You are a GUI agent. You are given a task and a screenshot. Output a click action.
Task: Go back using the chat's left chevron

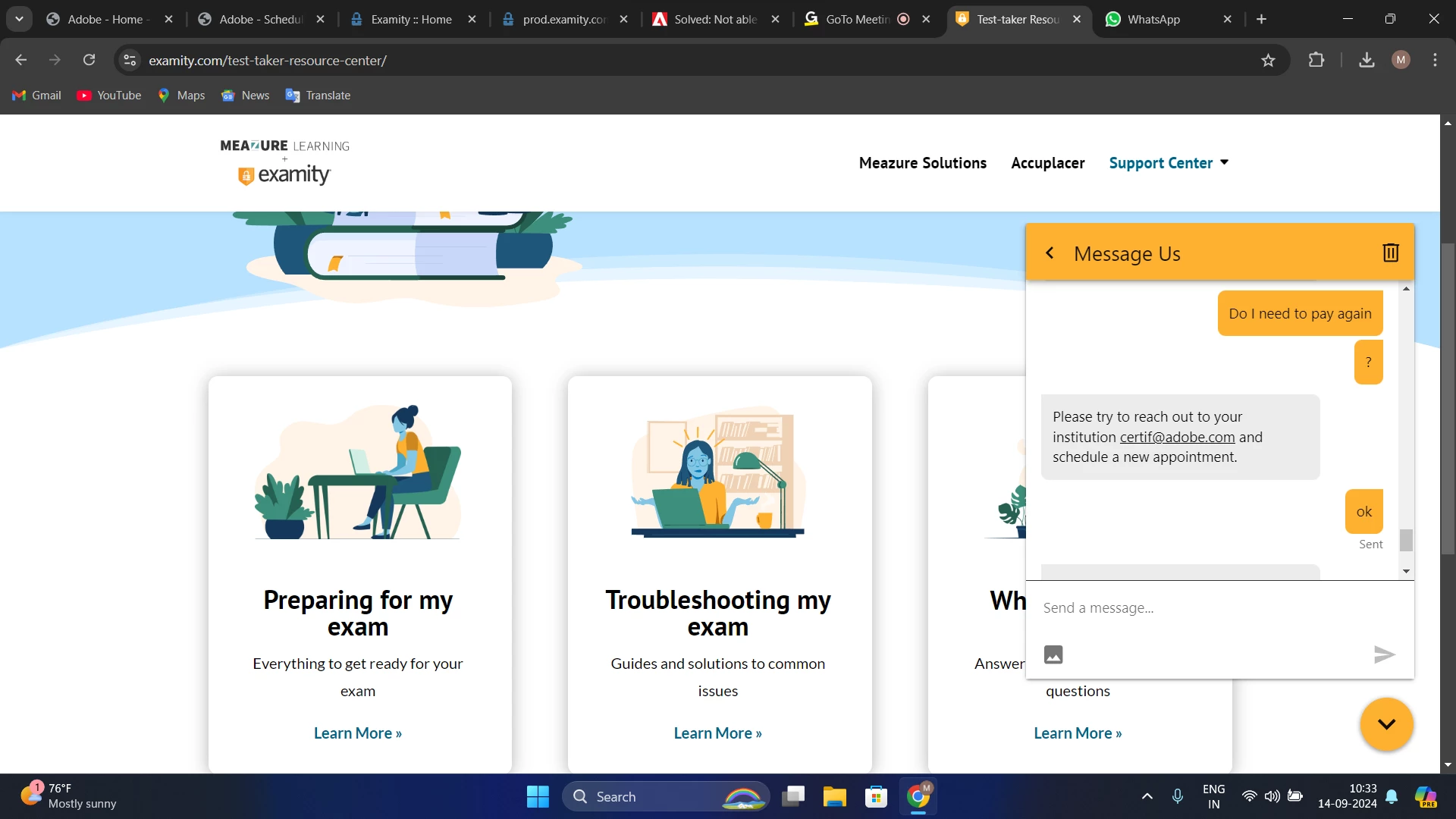point(1050,253)
